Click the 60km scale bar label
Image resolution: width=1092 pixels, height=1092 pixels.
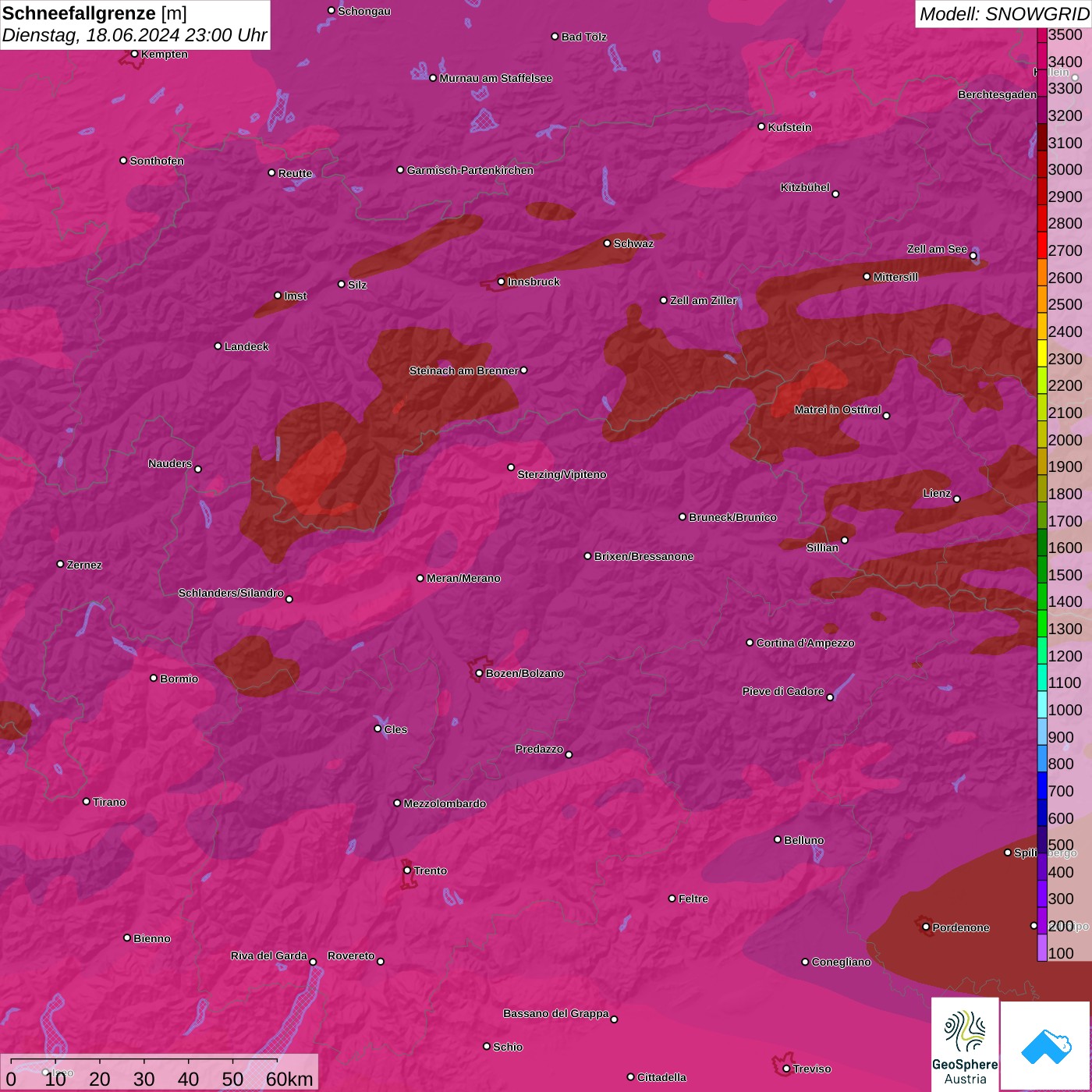coord(289,1079)
